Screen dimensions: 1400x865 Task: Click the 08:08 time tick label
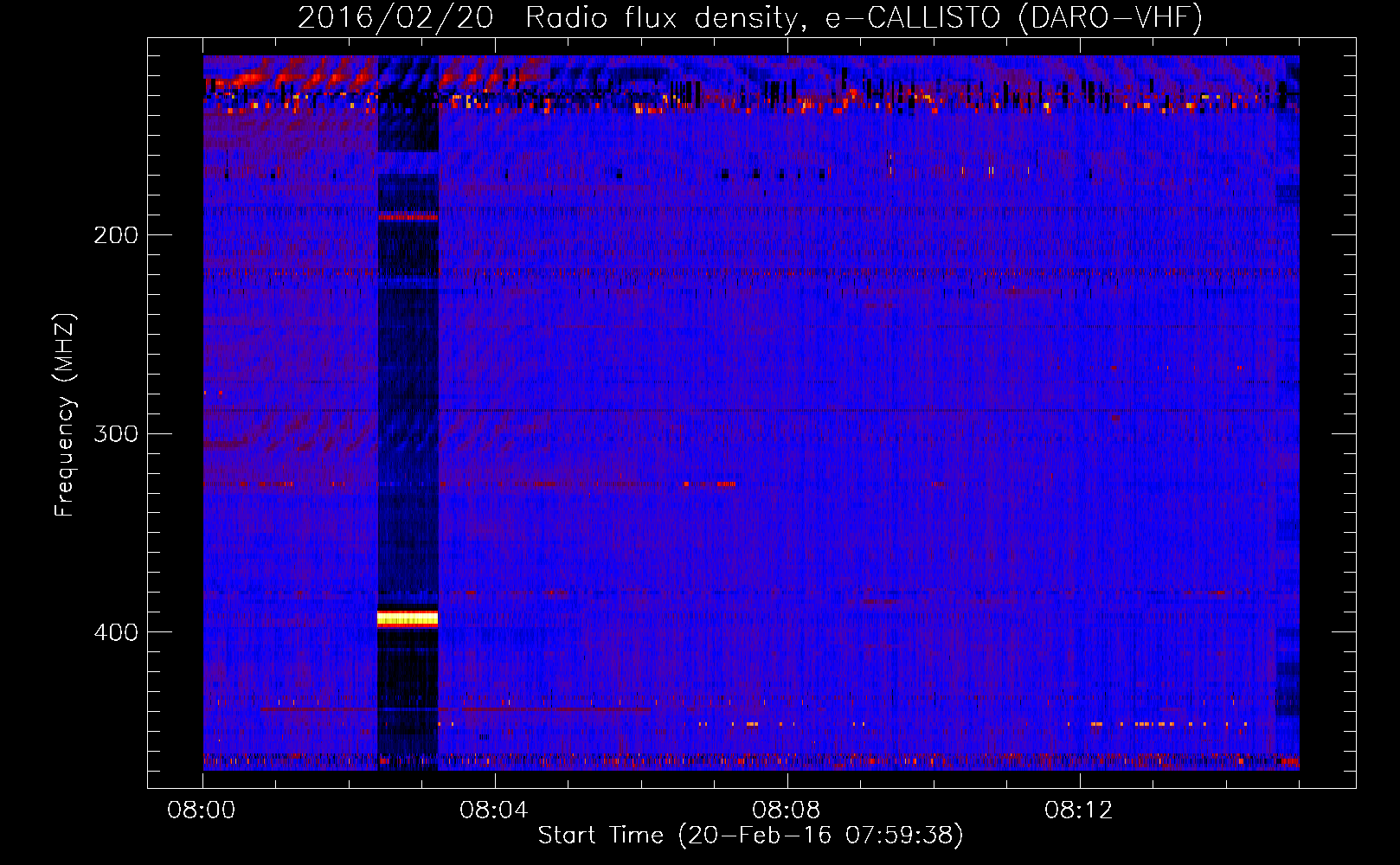(x=787, y=811)
